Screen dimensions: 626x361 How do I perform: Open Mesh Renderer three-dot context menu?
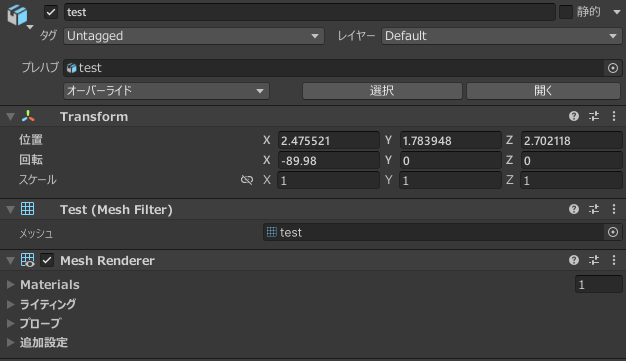(614, 260)
